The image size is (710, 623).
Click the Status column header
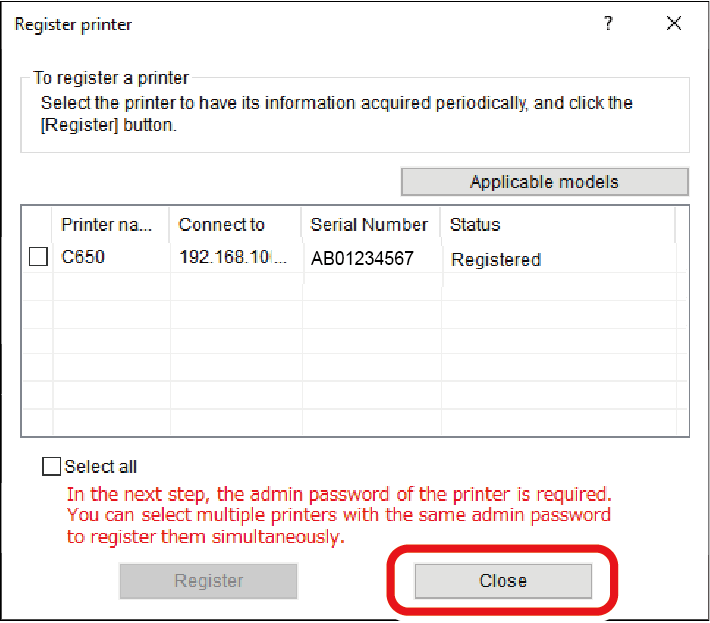[x=475, y=224]
